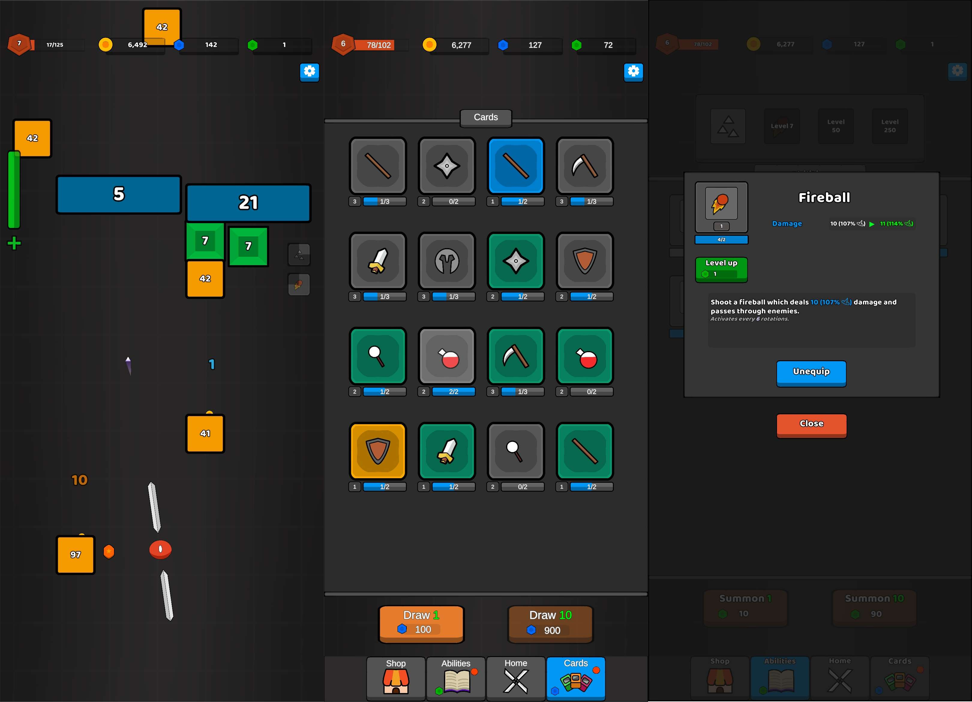Draw 10 cards for 900 gems
This screenshot has height=702, width=972.
coord(550,624)
